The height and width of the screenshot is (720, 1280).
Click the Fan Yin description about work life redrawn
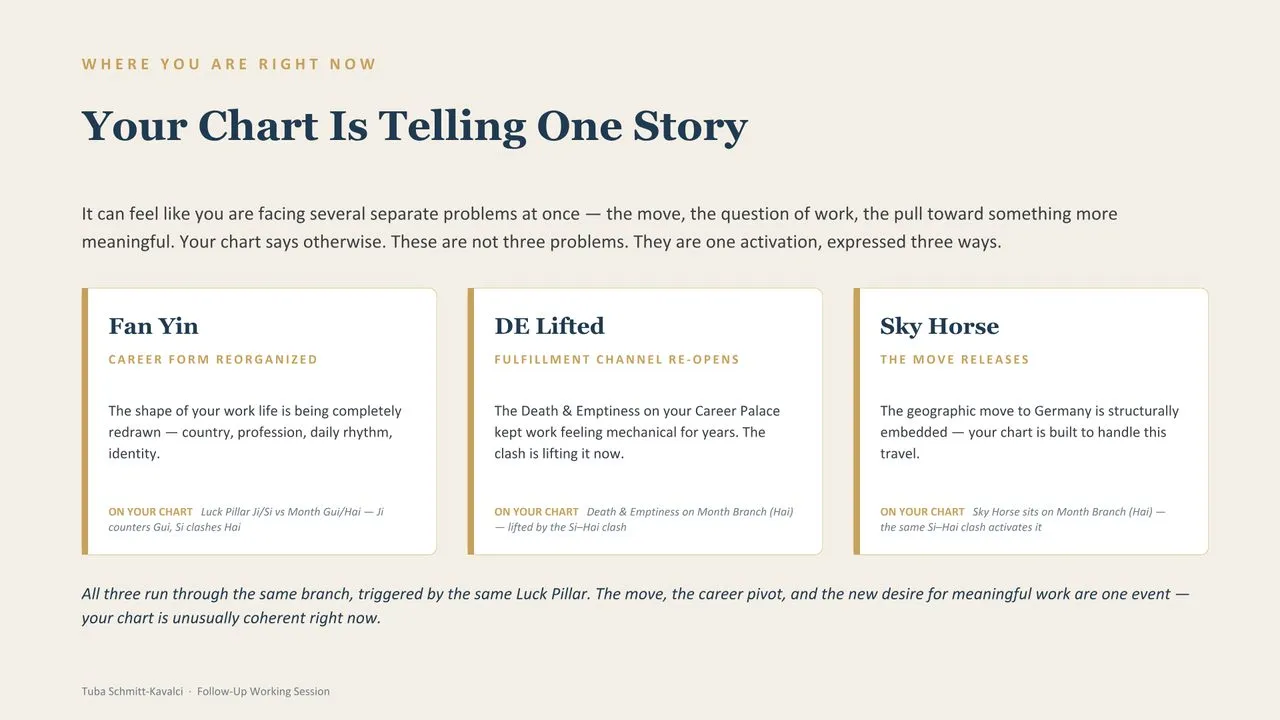(x=255, y=432)
